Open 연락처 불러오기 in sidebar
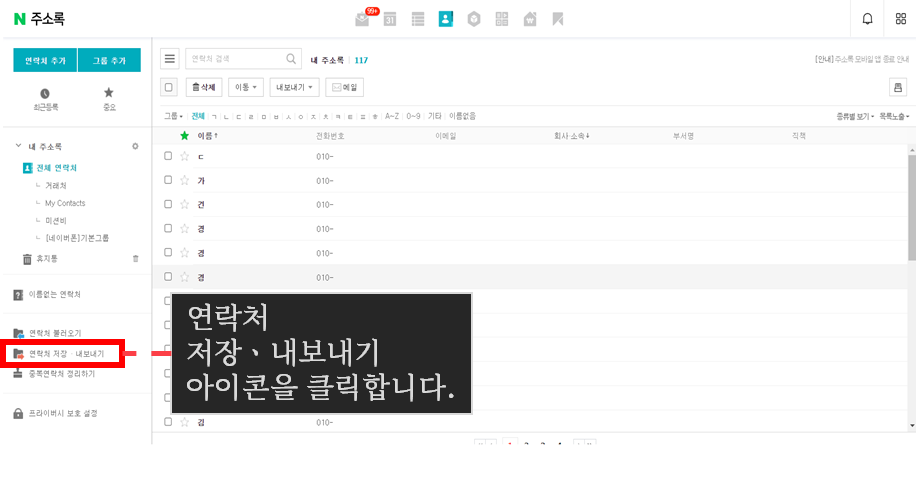Screen dimensions: 916x480 tap(55, 333)
